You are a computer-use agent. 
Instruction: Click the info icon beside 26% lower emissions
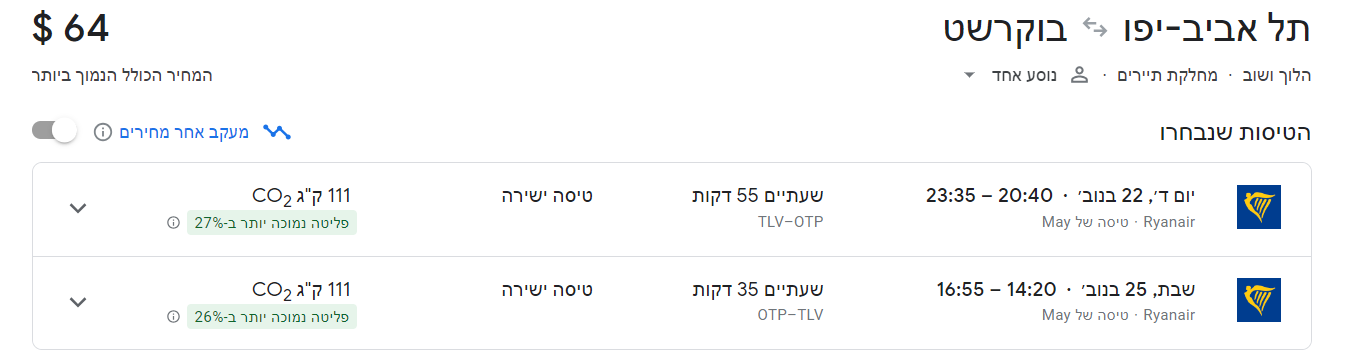coord(174,316)
